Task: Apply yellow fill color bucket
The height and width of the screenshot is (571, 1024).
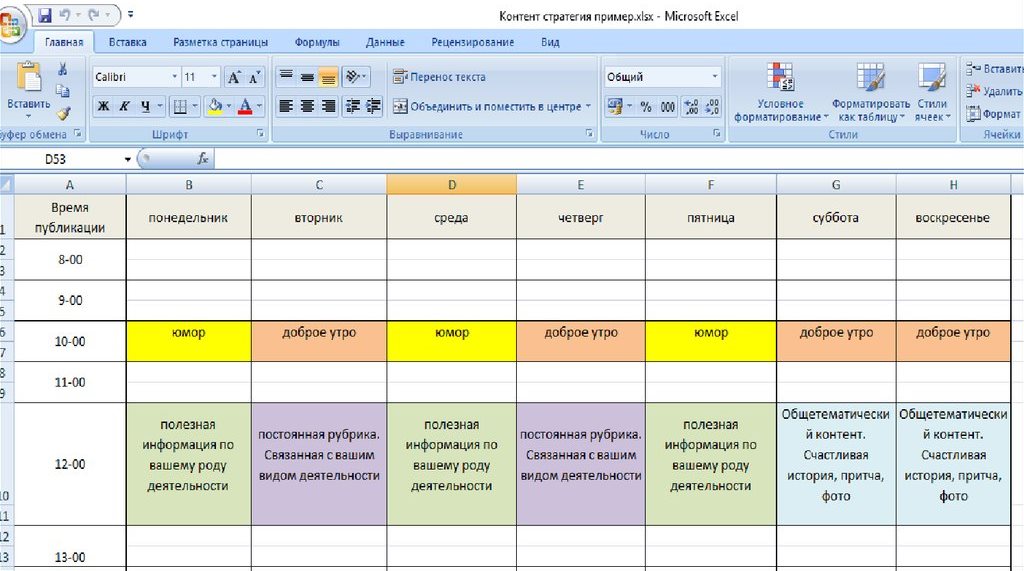Action: tap(215, 106)
